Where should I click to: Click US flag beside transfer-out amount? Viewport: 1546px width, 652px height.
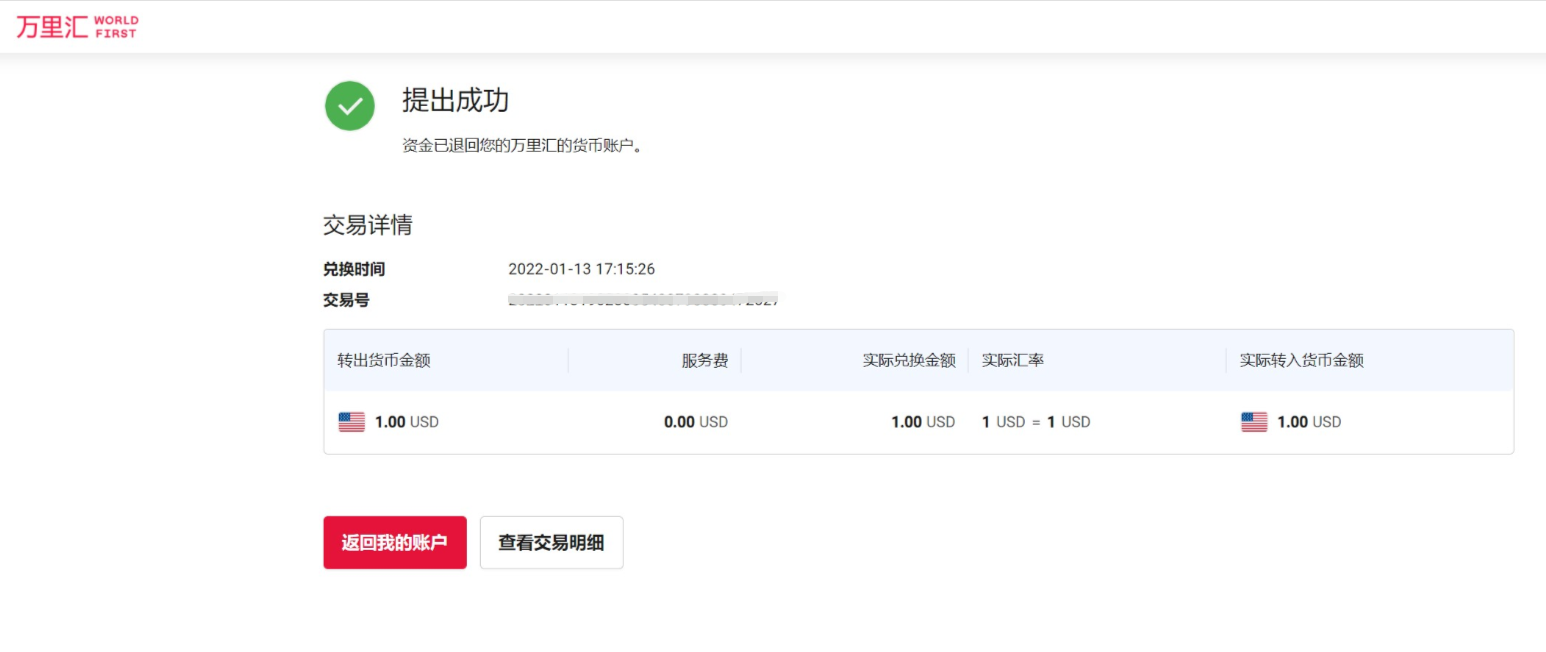point(352,422)
